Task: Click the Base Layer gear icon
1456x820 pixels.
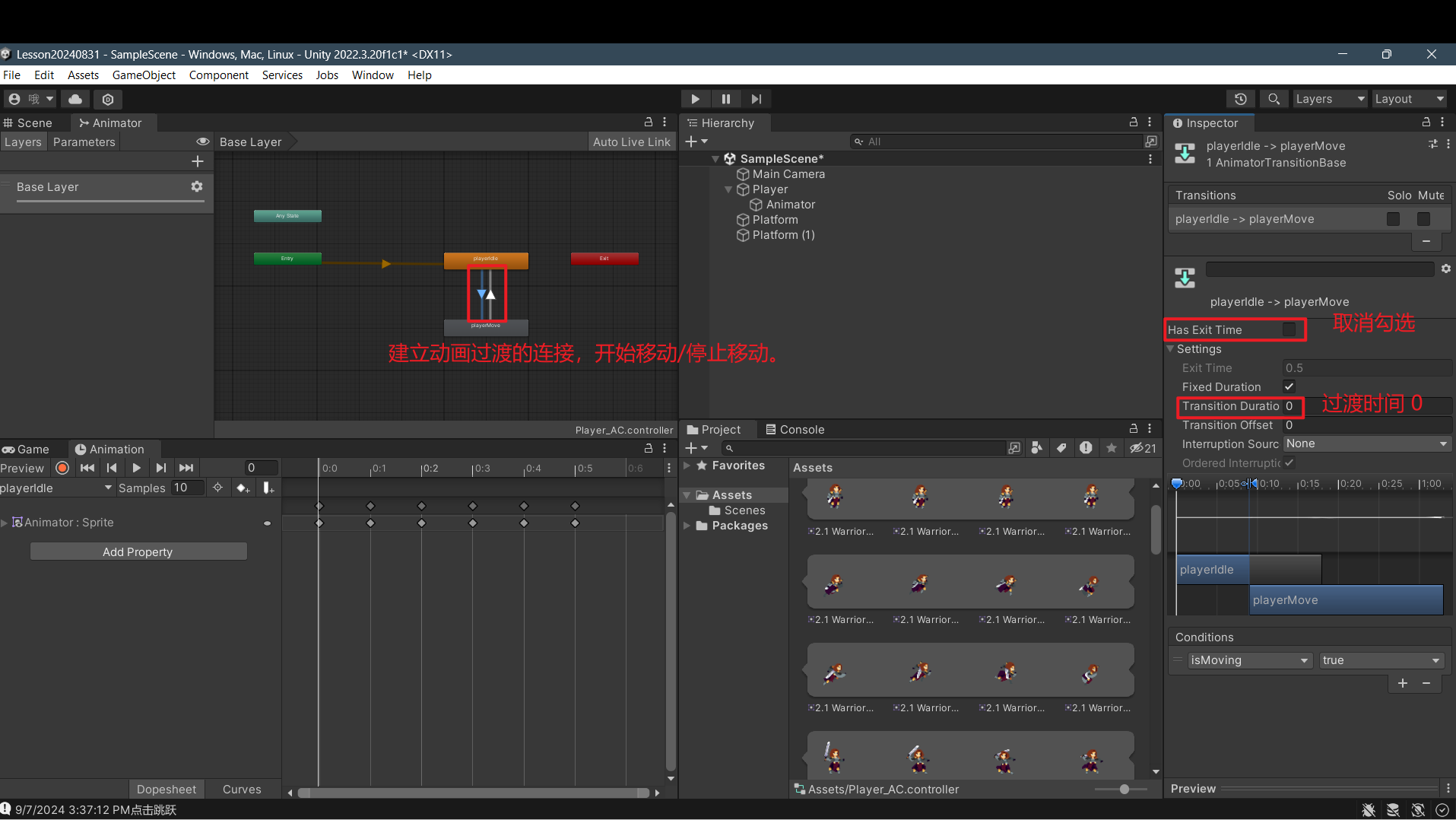Action: click(197, 186)
